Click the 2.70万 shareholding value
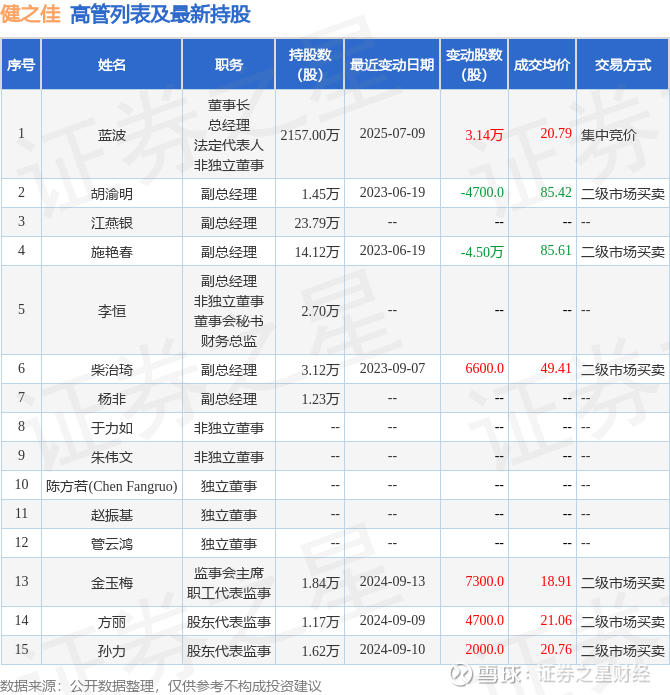Viewport: 670px width, 695px height. pos(320,311)
